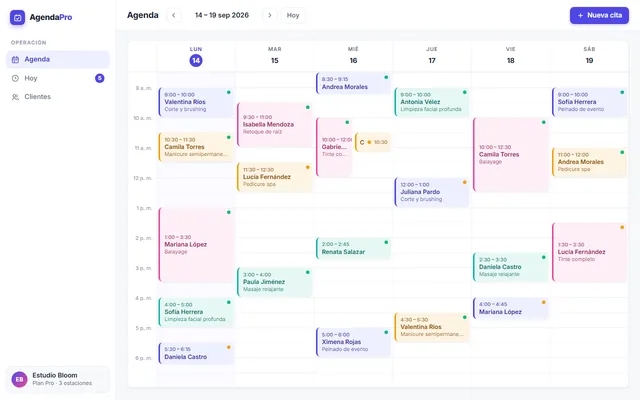640x400 pixels.
Task: Select Tuesday 15 day header
Action: coord(275,56)
